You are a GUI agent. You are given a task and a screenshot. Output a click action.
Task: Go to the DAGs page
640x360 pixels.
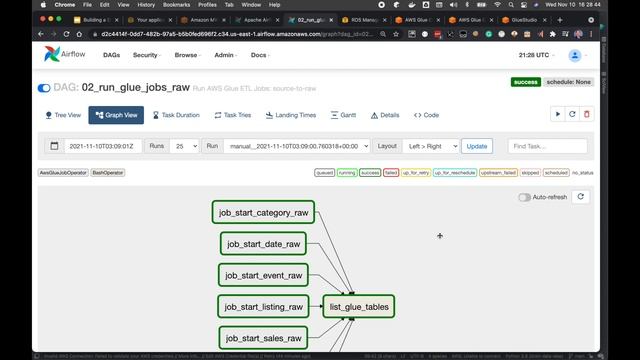click(x=111, y=55)
